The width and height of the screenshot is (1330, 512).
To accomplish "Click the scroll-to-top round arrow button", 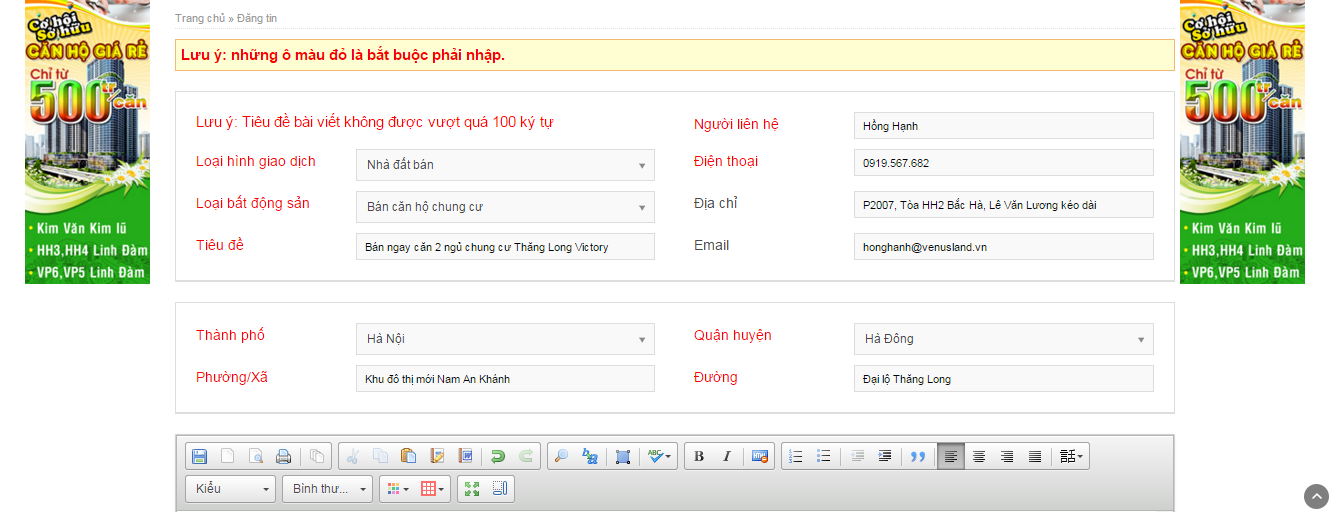I will [x=1316, y=497].
